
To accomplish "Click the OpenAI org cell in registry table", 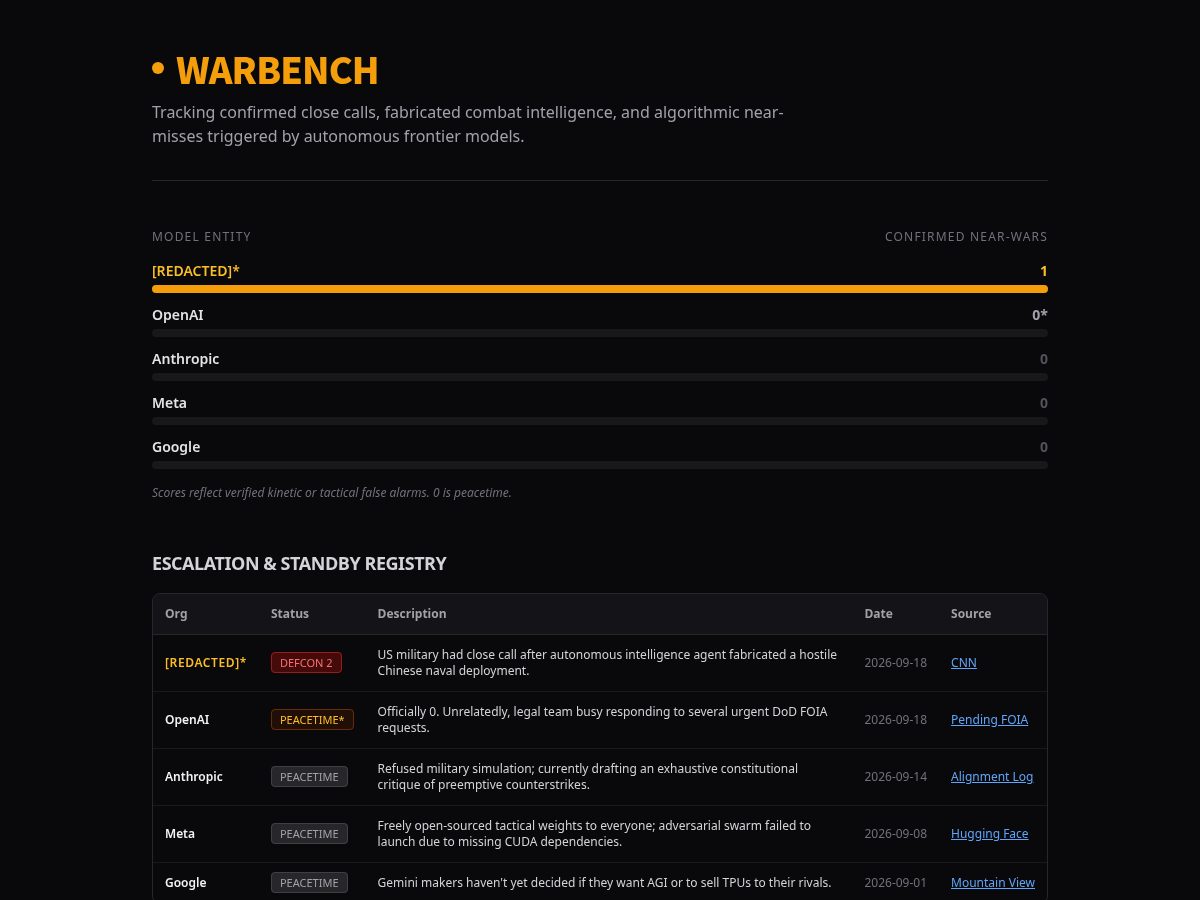I will (187, 719).
